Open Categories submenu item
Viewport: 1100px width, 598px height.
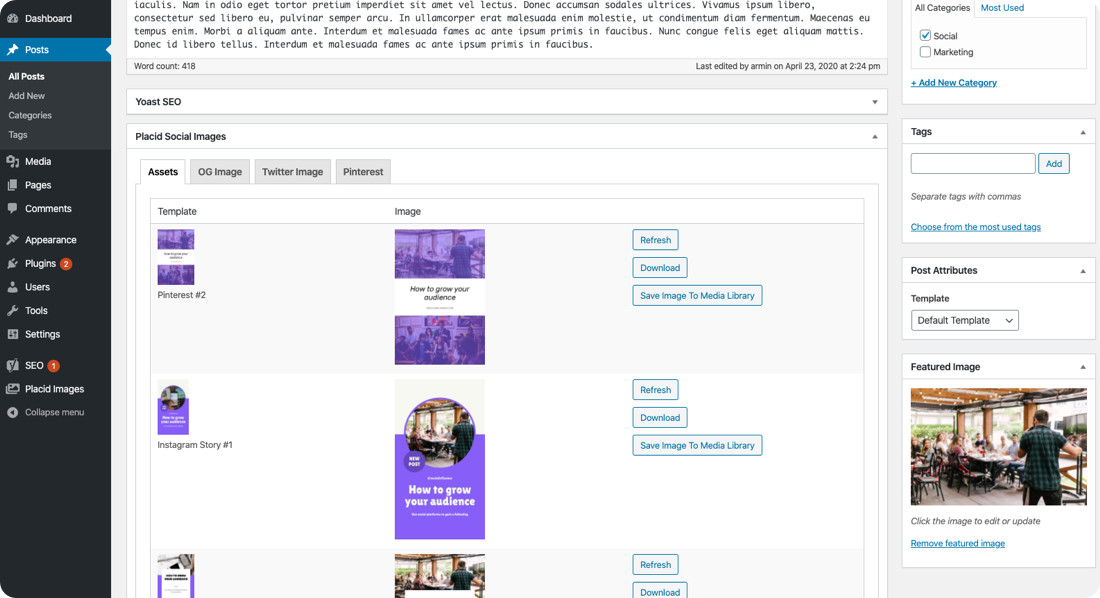click(30, 115)
